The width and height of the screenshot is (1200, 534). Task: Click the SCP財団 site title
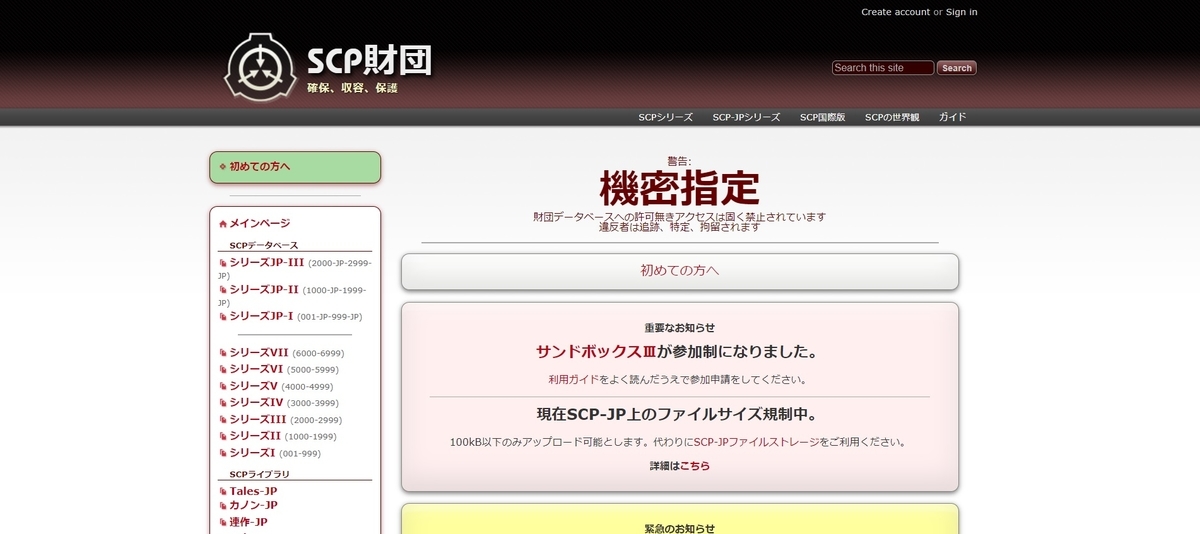point(369,61)
